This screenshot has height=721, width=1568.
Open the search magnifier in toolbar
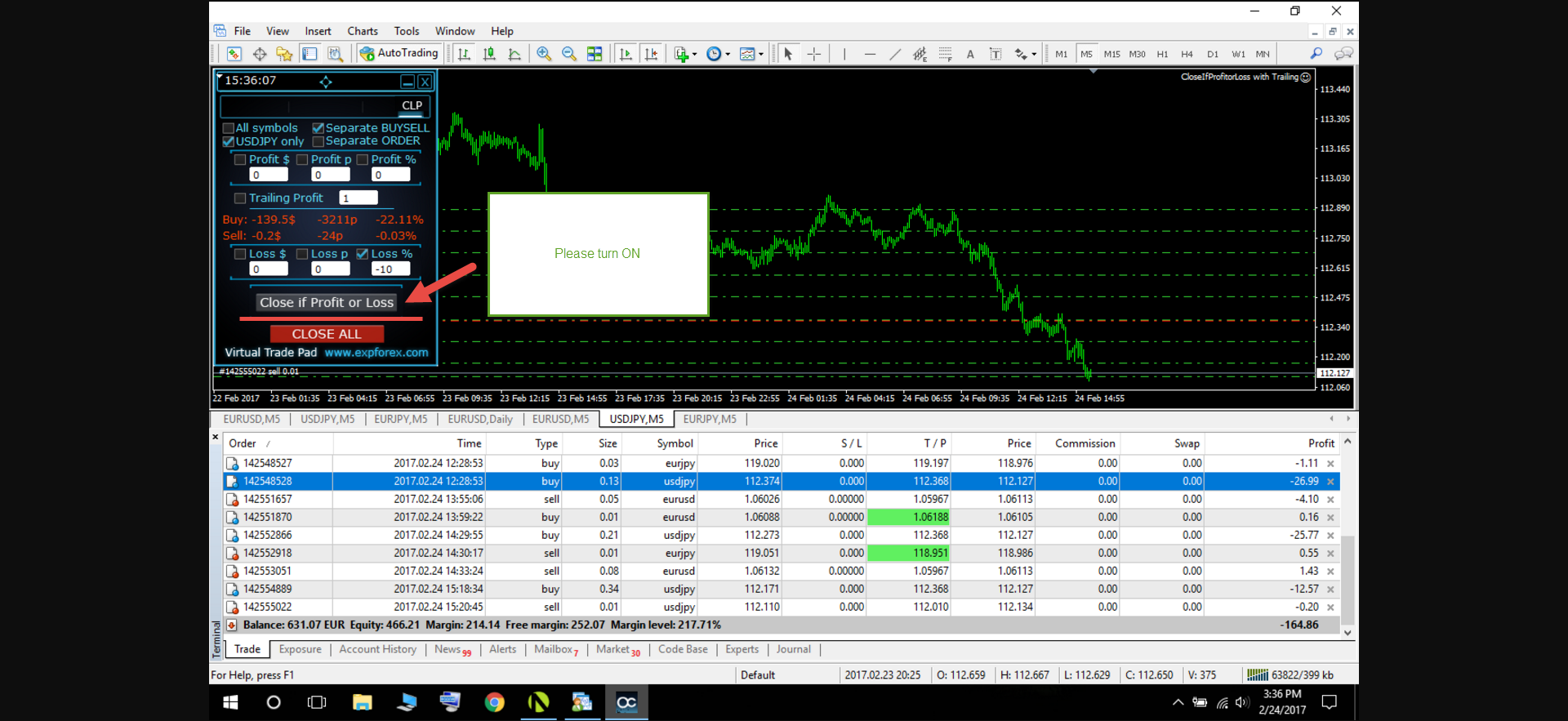click(1316, 54)
